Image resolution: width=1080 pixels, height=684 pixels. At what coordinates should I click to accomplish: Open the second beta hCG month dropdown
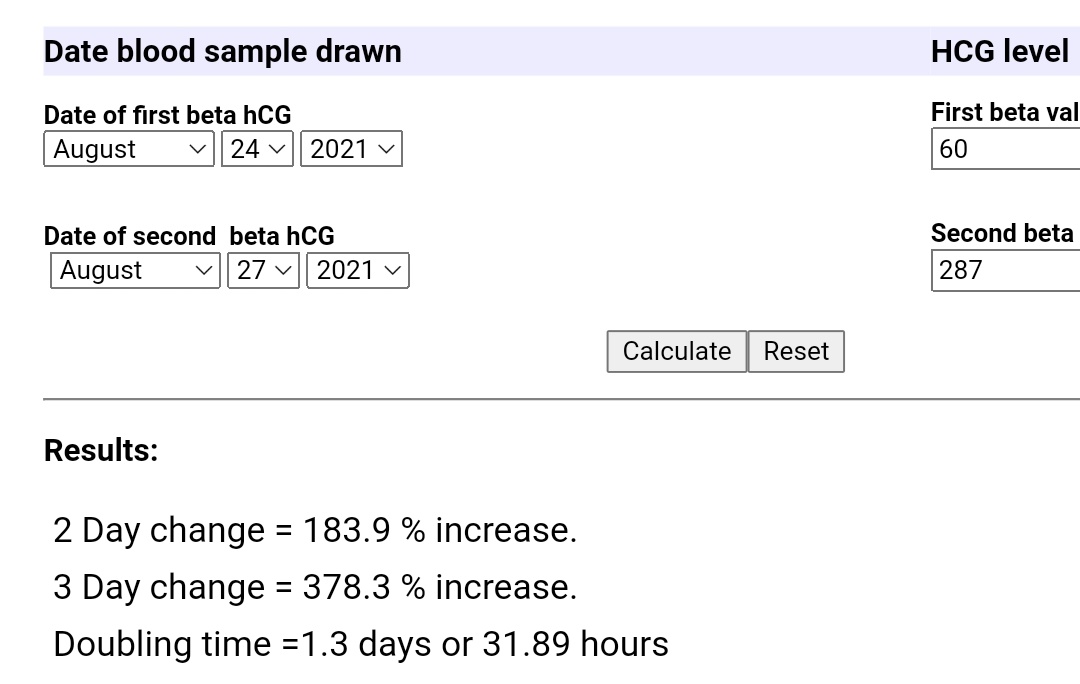point(135,270)
